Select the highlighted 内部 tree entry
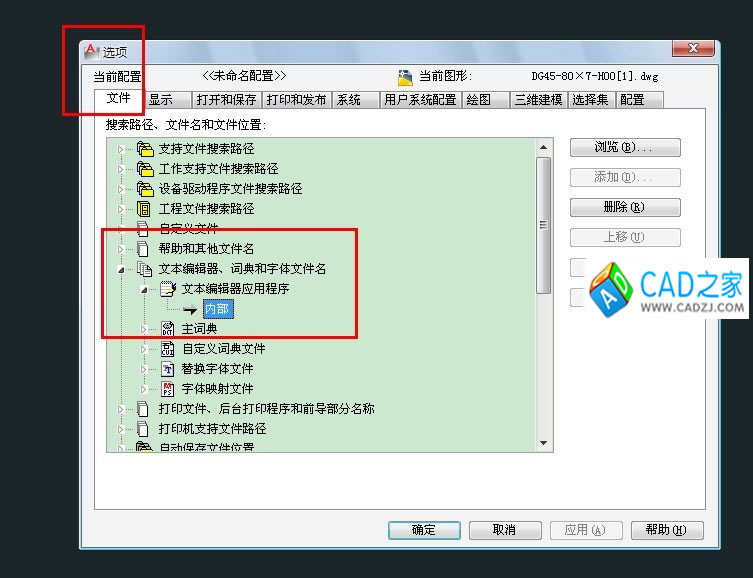This screenshot has width=753, height=578. coord(218,309)
